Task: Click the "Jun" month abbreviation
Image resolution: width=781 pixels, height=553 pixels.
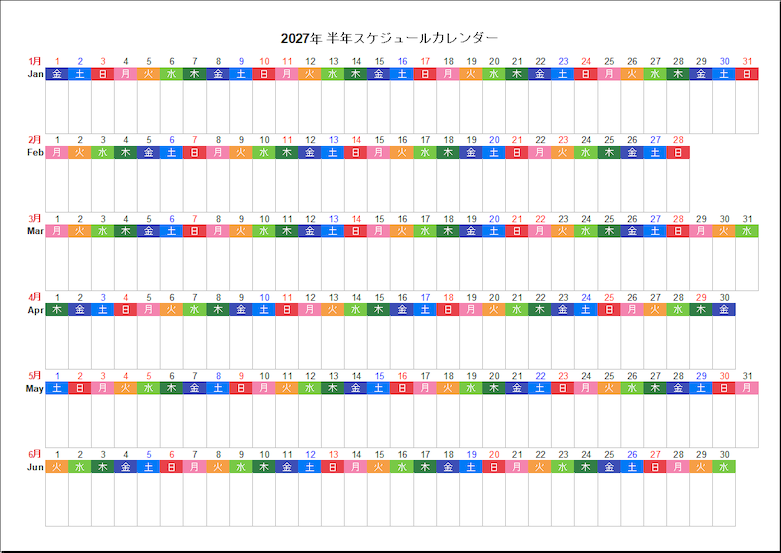Action: coord(35,467)
